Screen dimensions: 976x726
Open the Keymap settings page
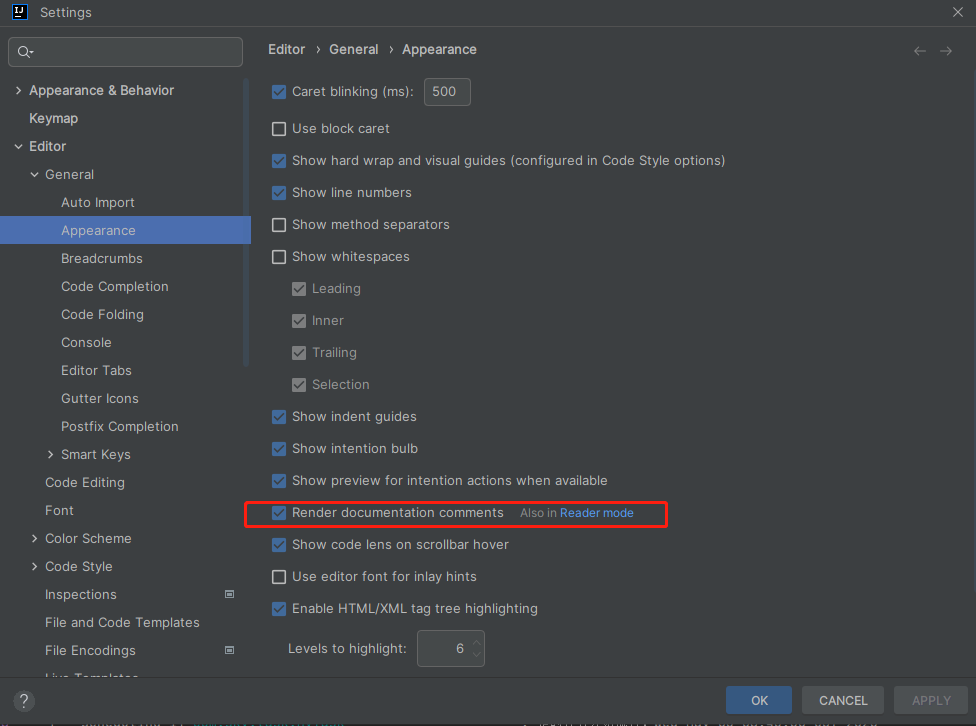pos(53,118)
